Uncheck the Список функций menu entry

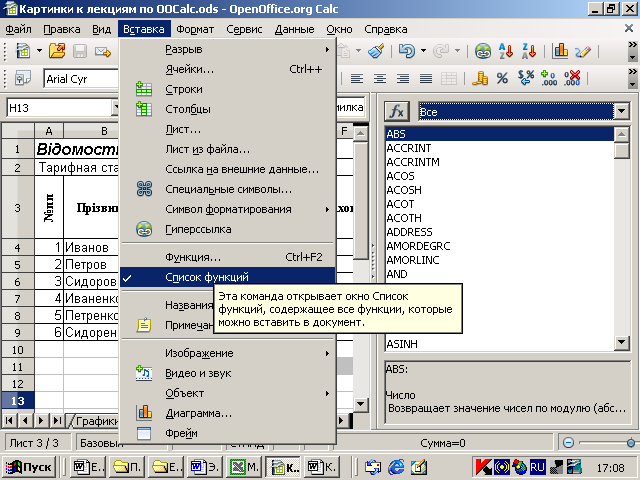coord(227,278)
